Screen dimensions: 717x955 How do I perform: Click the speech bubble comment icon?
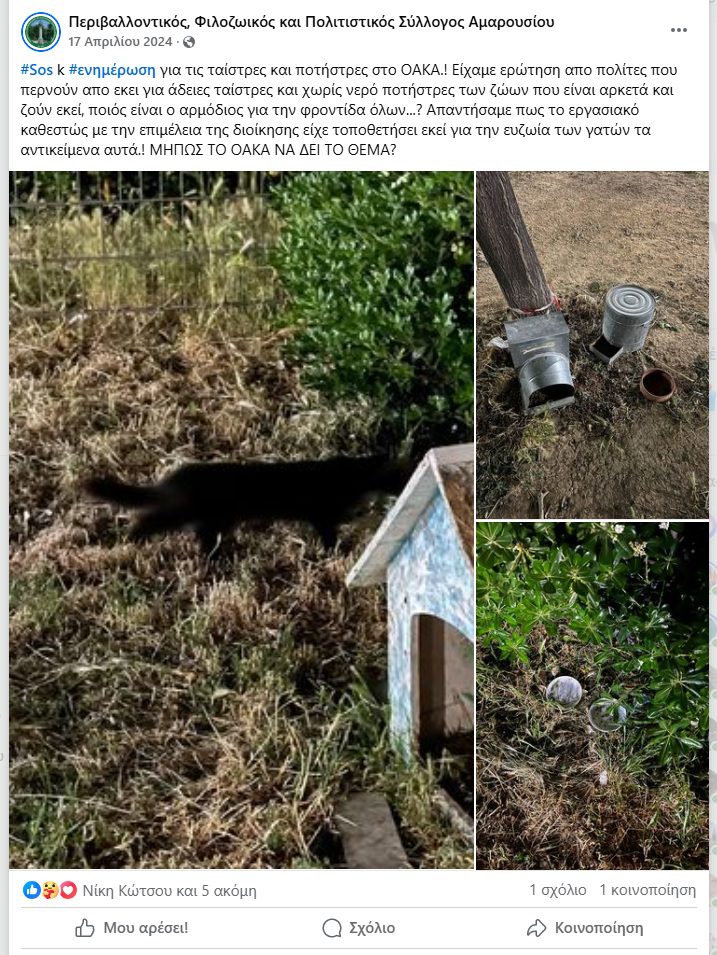(x=332, y=928)
